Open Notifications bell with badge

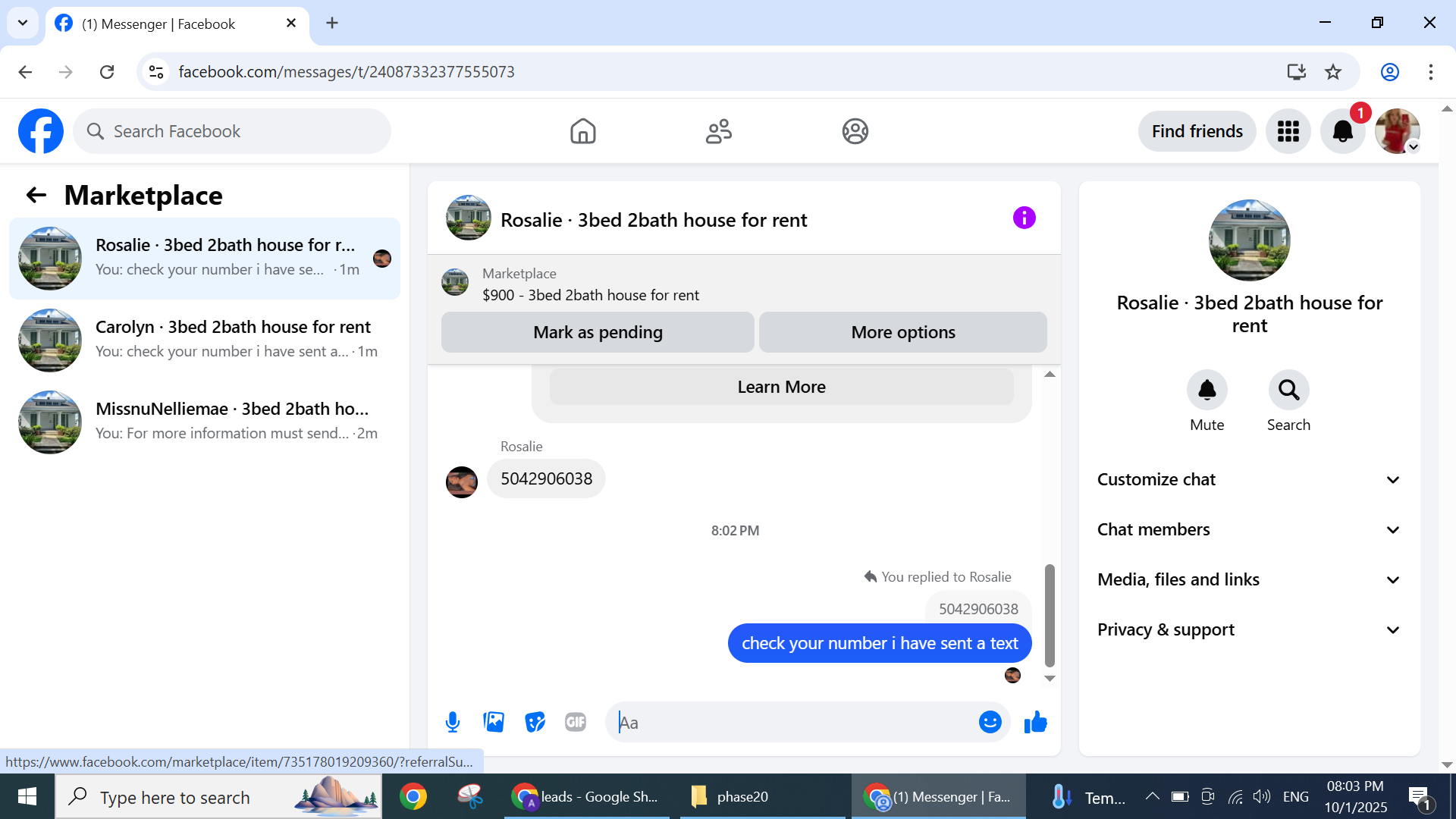pyautogui.click(x=1342, y=131)
